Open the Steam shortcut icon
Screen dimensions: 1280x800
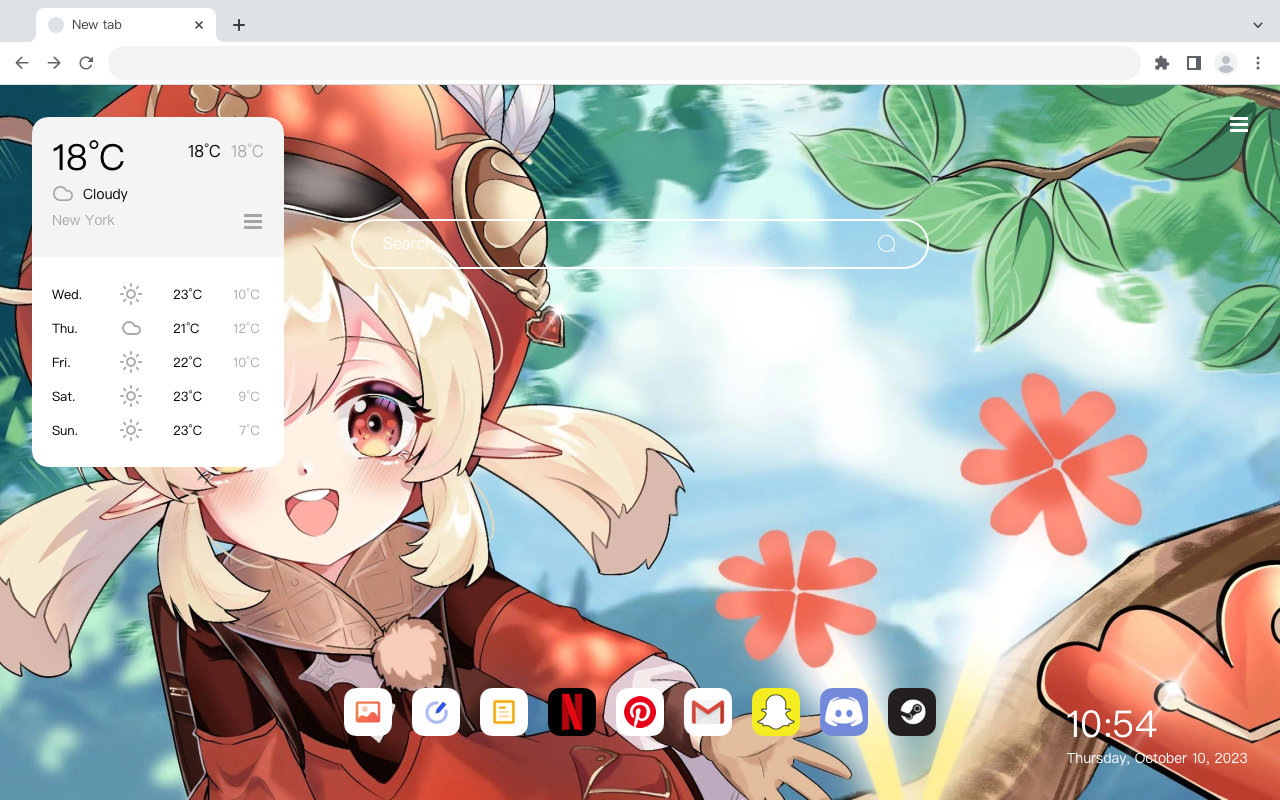912,712
